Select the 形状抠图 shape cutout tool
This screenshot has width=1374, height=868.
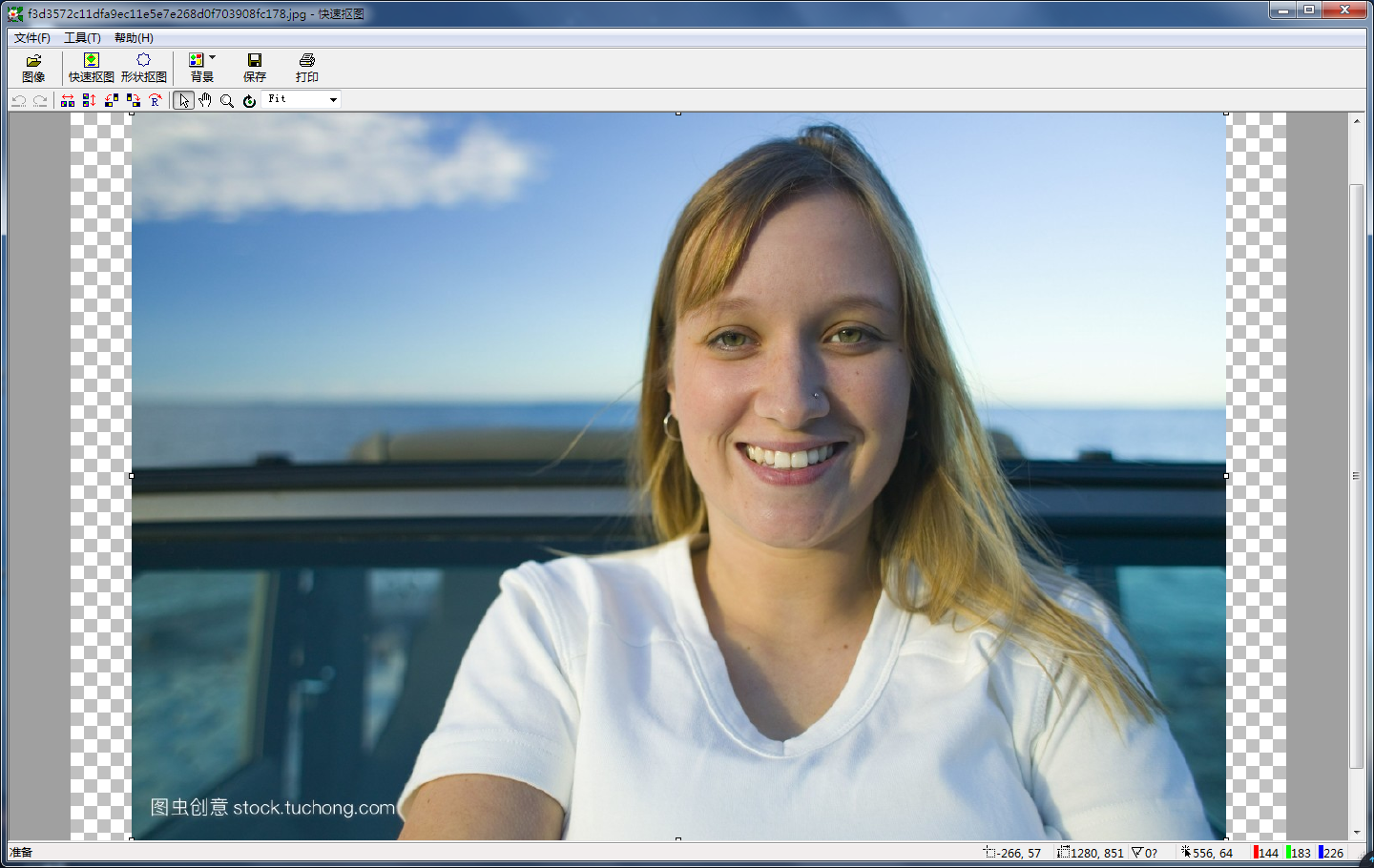click(x=143, y=68)
